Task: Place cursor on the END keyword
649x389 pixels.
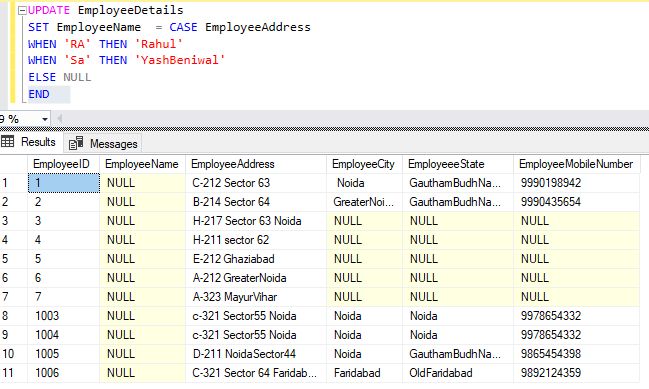Action: coord(39,94)
